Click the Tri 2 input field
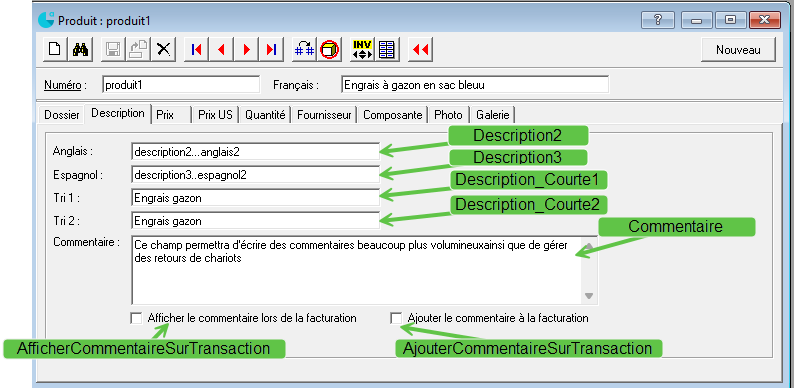This screenshot has height=388, width=794. pos(255,221)
